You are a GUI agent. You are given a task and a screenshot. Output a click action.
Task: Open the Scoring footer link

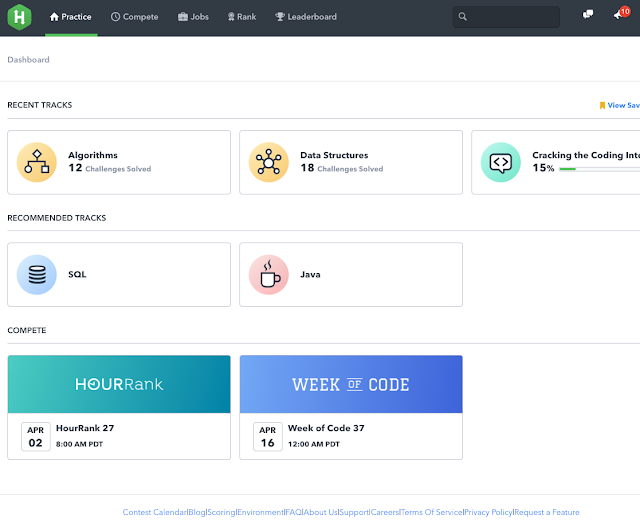click(222, 512)
